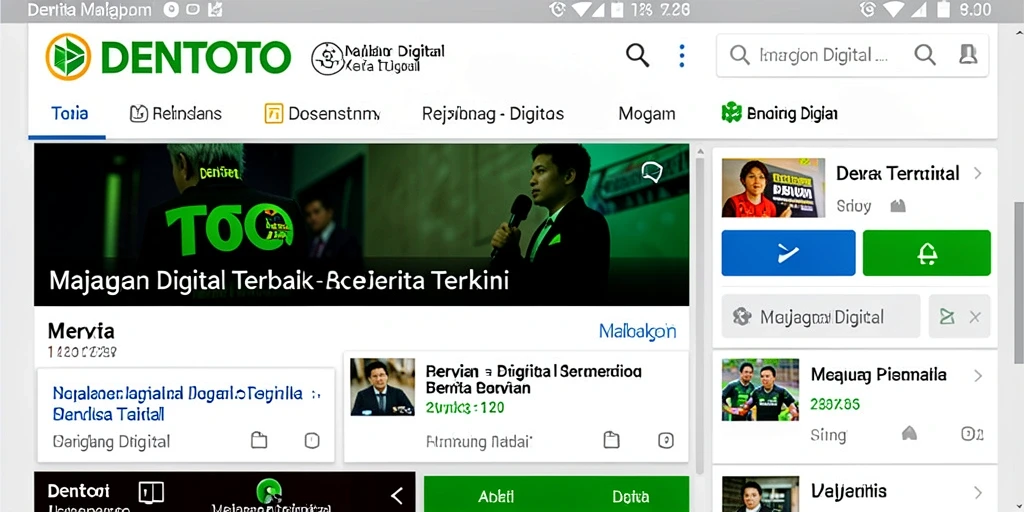Click the status bar wifi icon at right

(895, 9)
